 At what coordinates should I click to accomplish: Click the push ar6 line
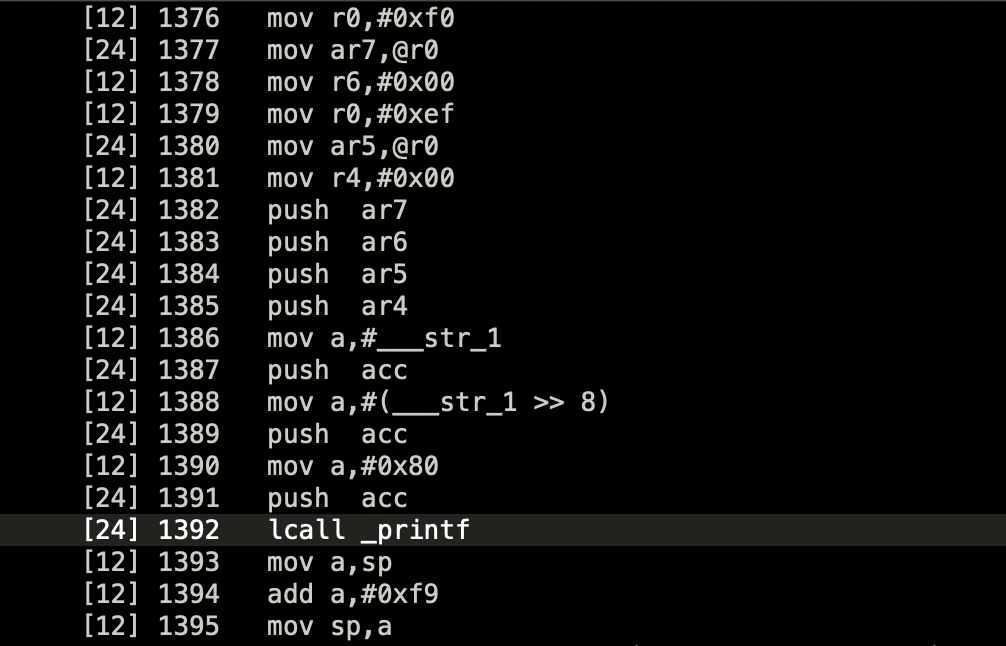point(337,242)
